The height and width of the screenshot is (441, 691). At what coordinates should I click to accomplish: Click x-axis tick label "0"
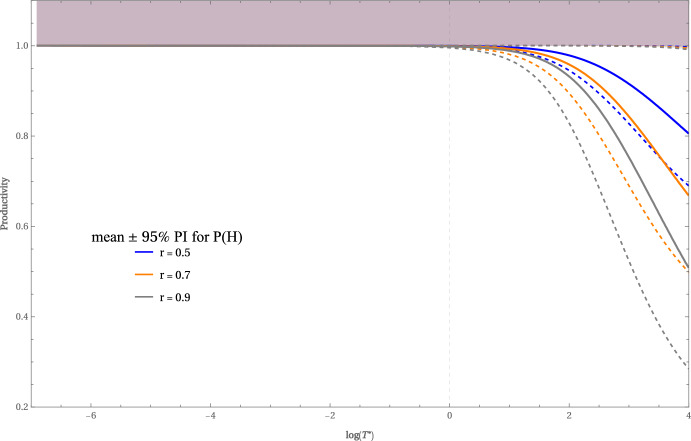[x=450, y=416]
